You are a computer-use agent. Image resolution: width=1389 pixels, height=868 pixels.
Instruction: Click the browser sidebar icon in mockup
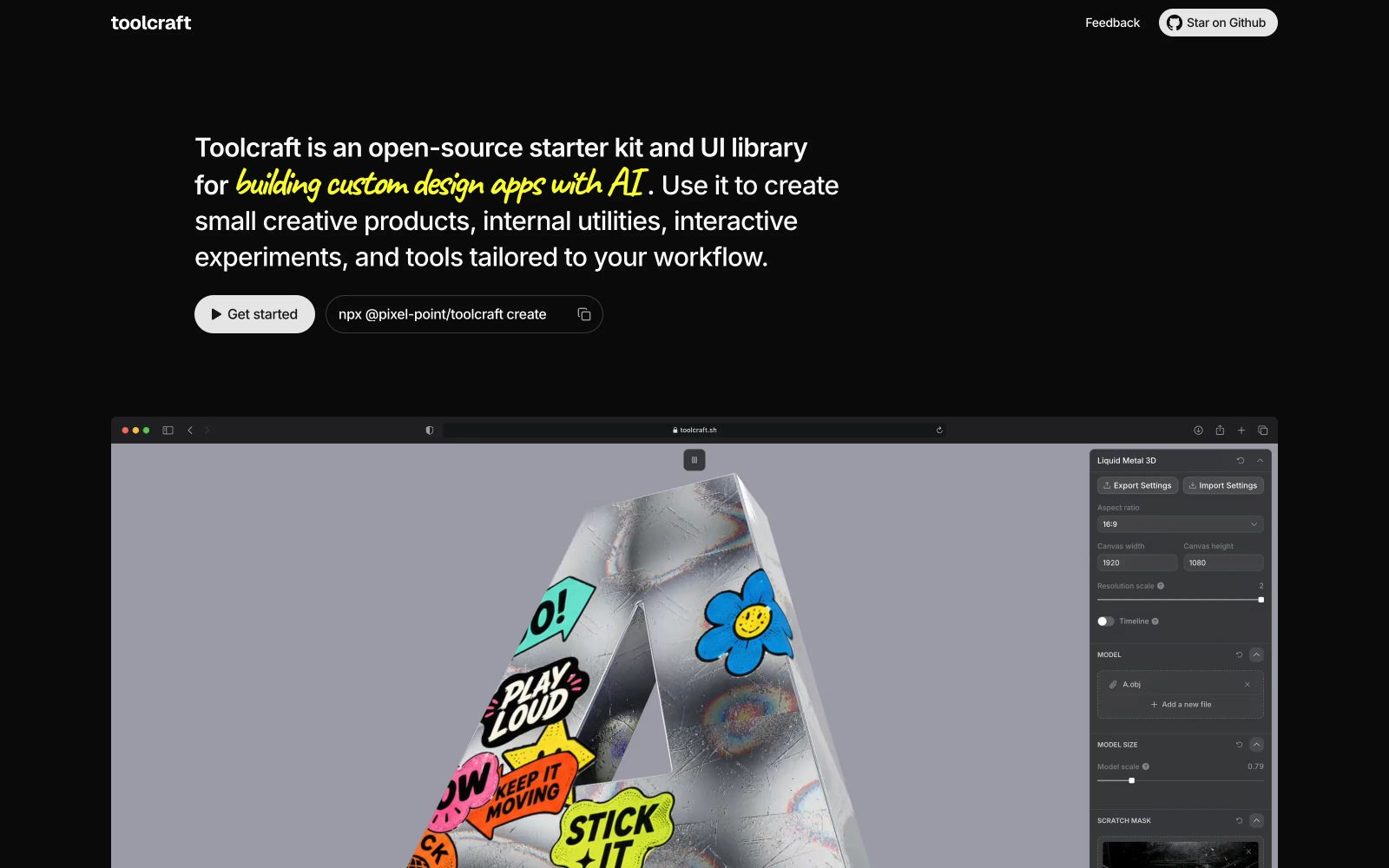coord(168,431)
